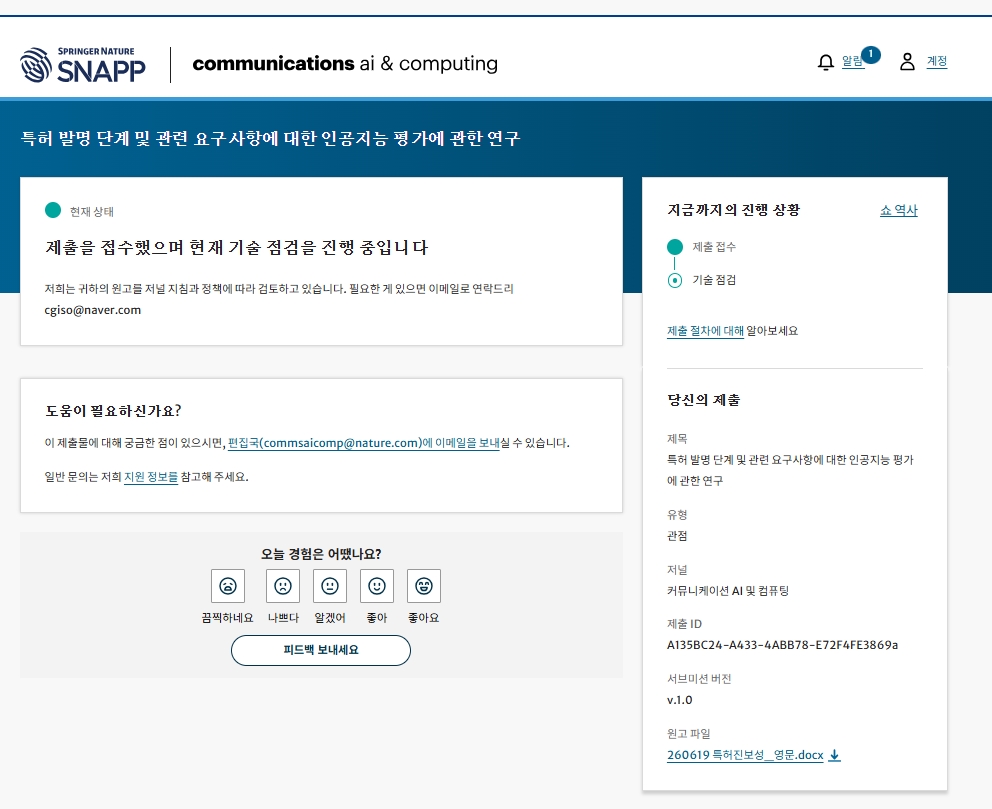
Task: Click the 제출을 접수했으며 status heading
Action: 237,247
